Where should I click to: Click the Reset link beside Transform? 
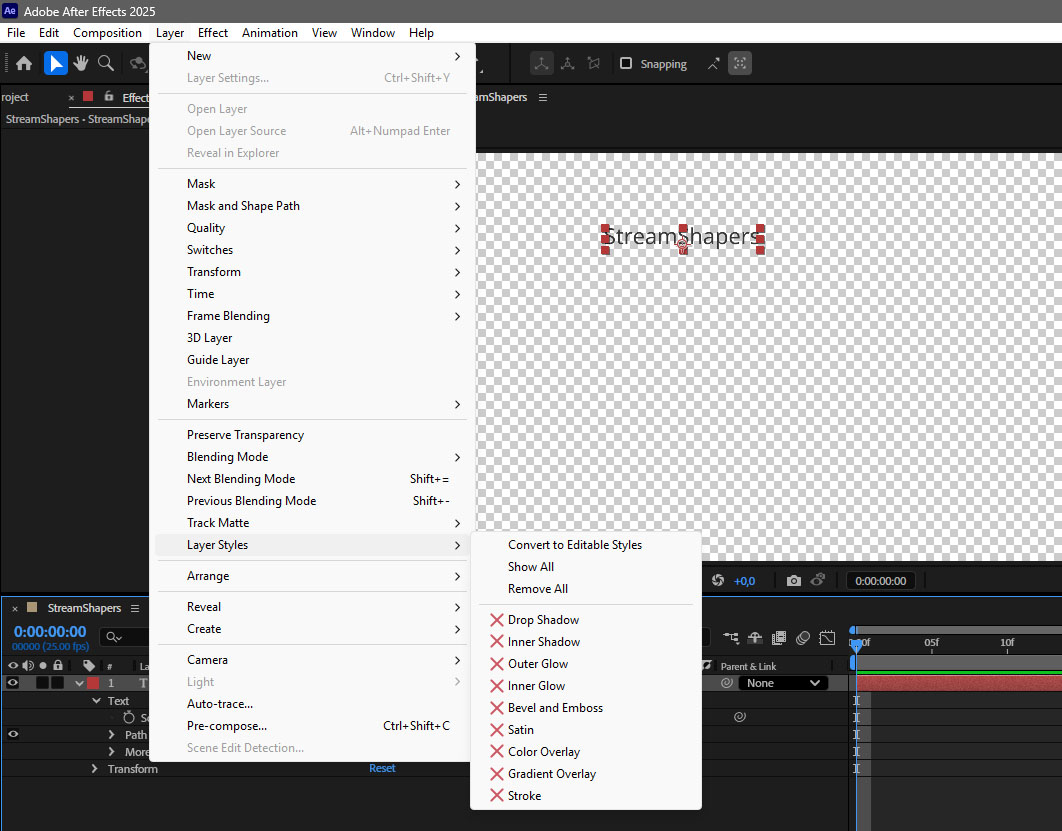tap(382, 768)
